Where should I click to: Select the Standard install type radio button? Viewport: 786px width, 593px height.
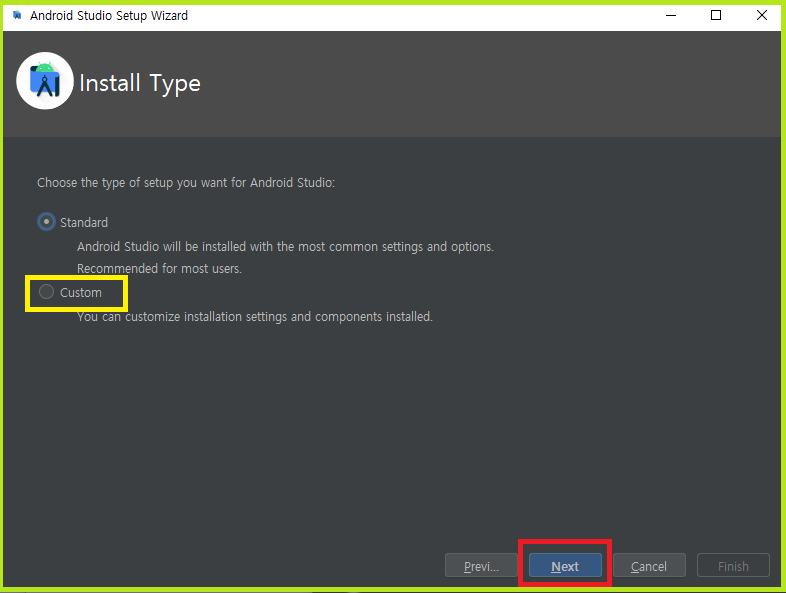tap(46, 222)
